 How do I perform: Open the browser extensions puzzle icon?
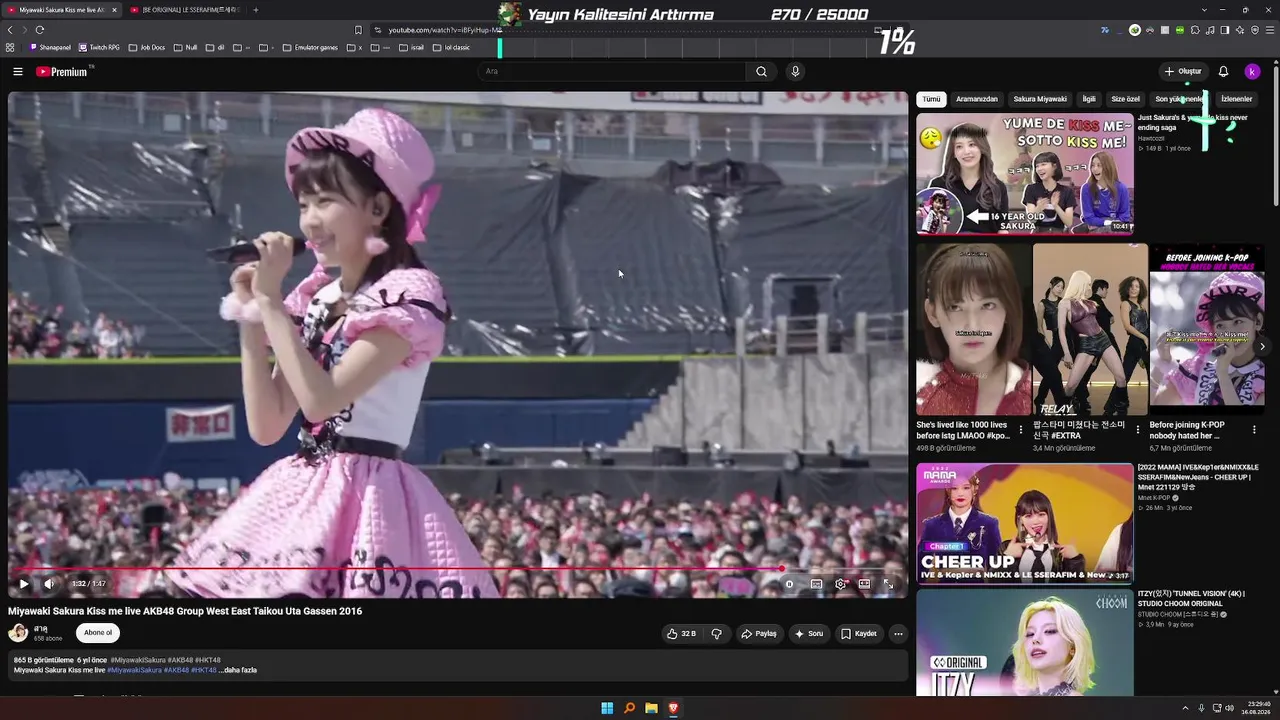tap(1195, 30)
